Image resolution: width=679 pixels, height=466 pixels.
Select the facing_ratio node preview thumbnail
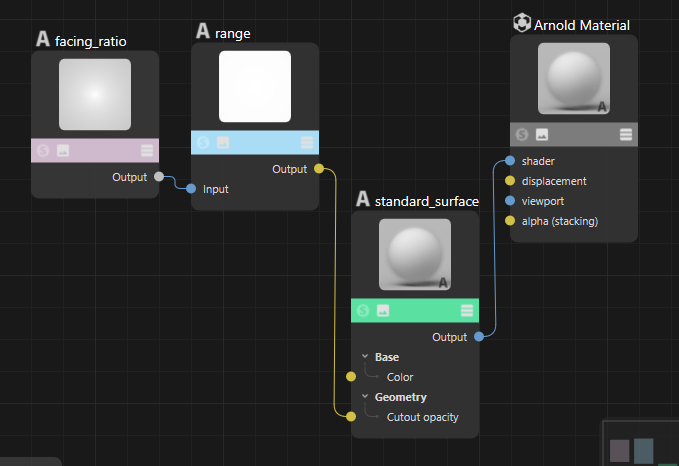pos(95,94)
